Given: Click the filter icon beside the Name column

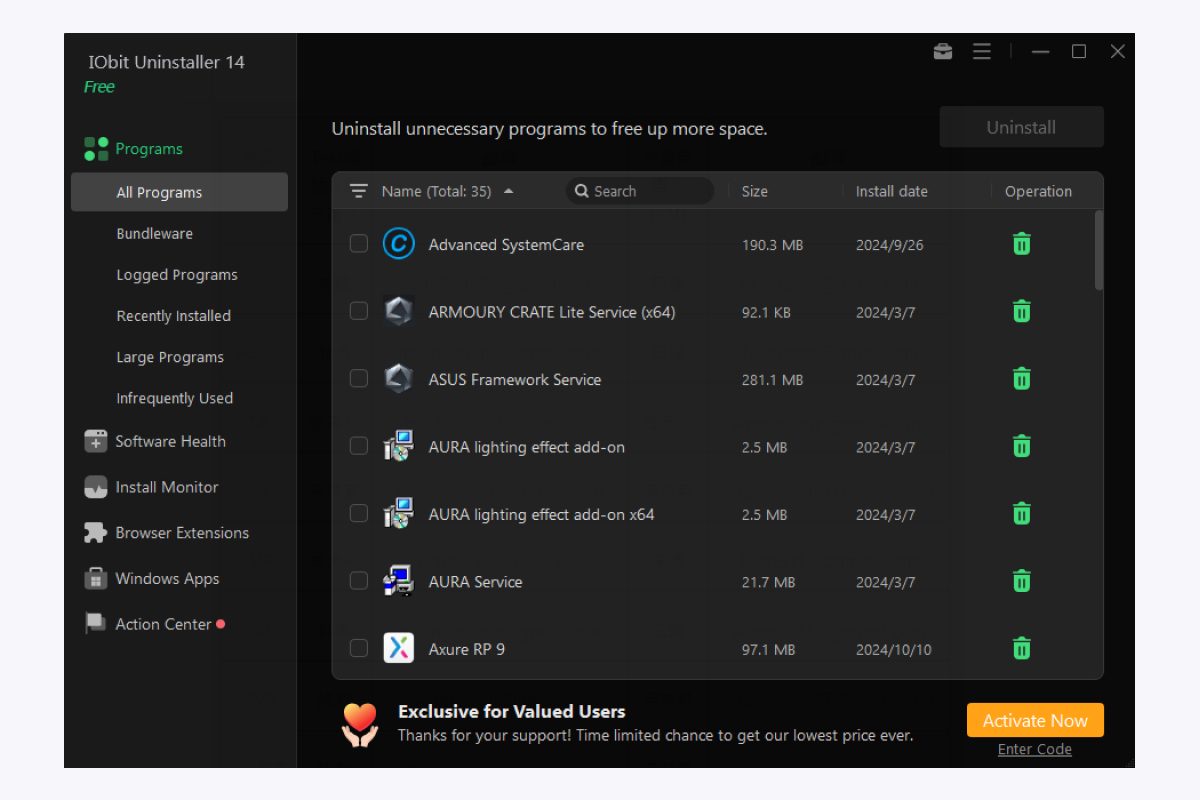Looking at the screenshot, I should [x=357, y=190].
